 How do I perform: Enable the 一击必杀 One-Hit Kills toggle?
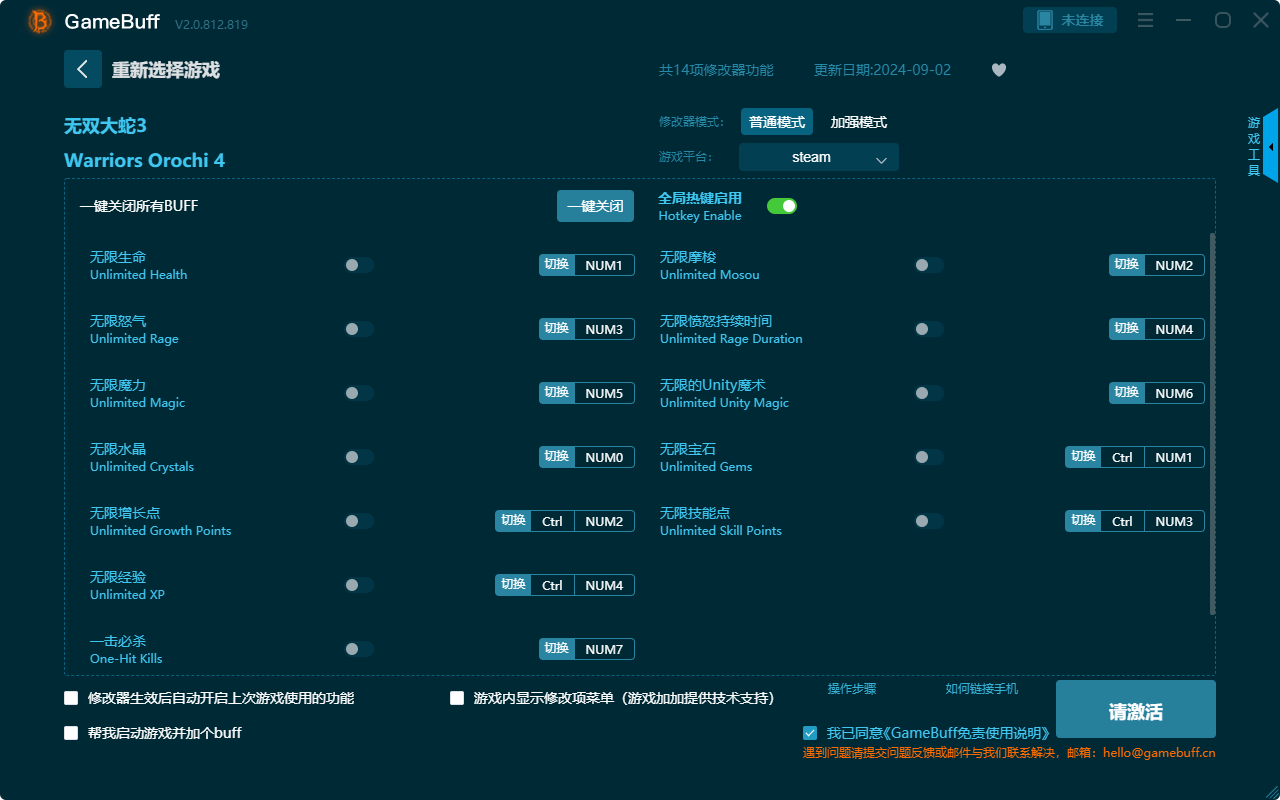point(358,648)
